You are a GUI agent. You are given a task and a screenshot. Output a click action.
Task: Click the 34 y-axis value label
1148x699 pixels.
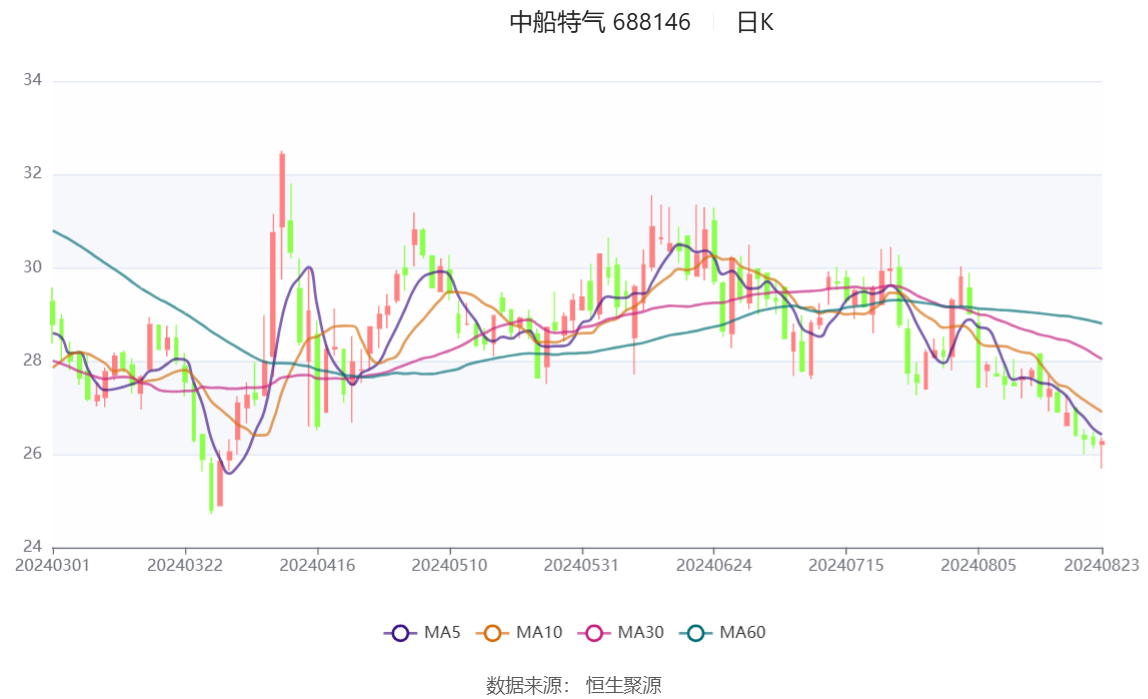click(32, 80)
